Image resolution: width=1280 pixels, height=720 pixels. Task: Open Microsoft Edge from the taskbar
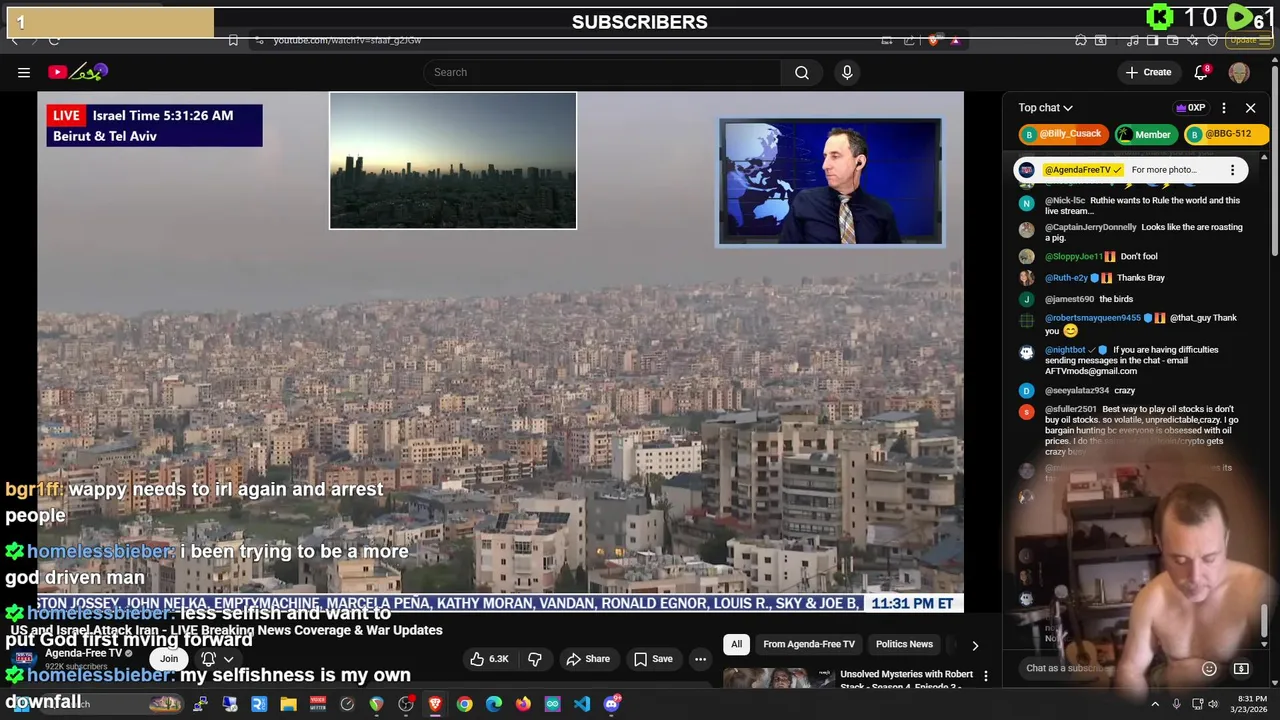pos(494,704)
